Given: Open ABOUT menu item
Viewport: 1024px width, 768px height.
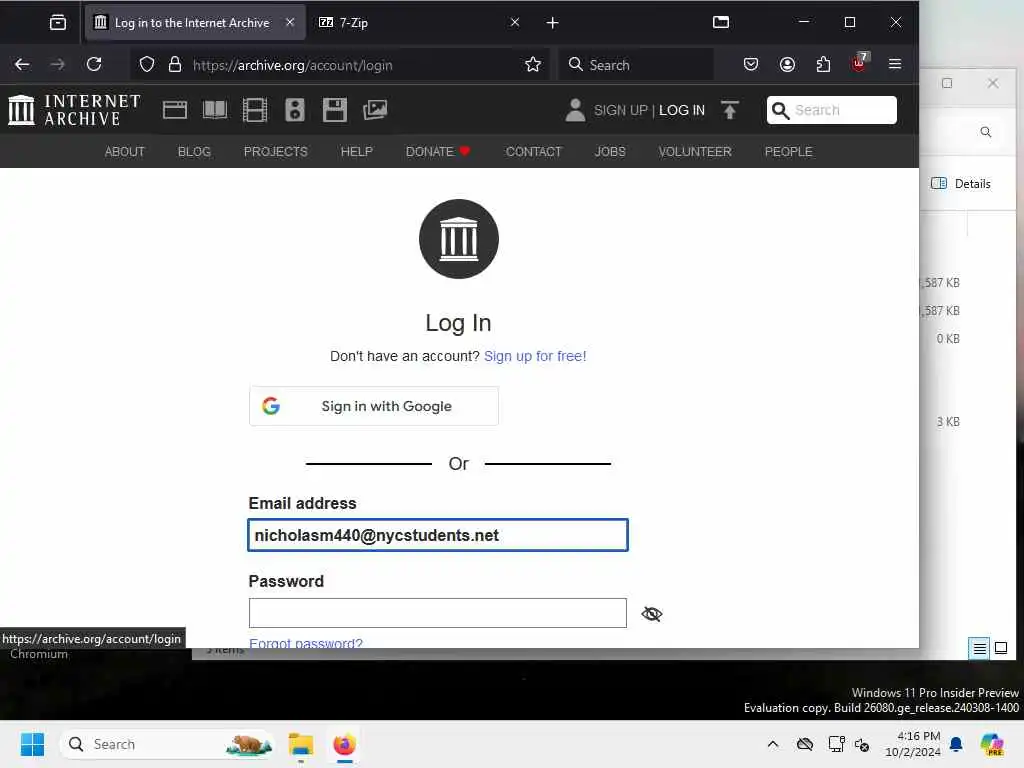Looking at the screenshot, I should [x=125, y=152].
